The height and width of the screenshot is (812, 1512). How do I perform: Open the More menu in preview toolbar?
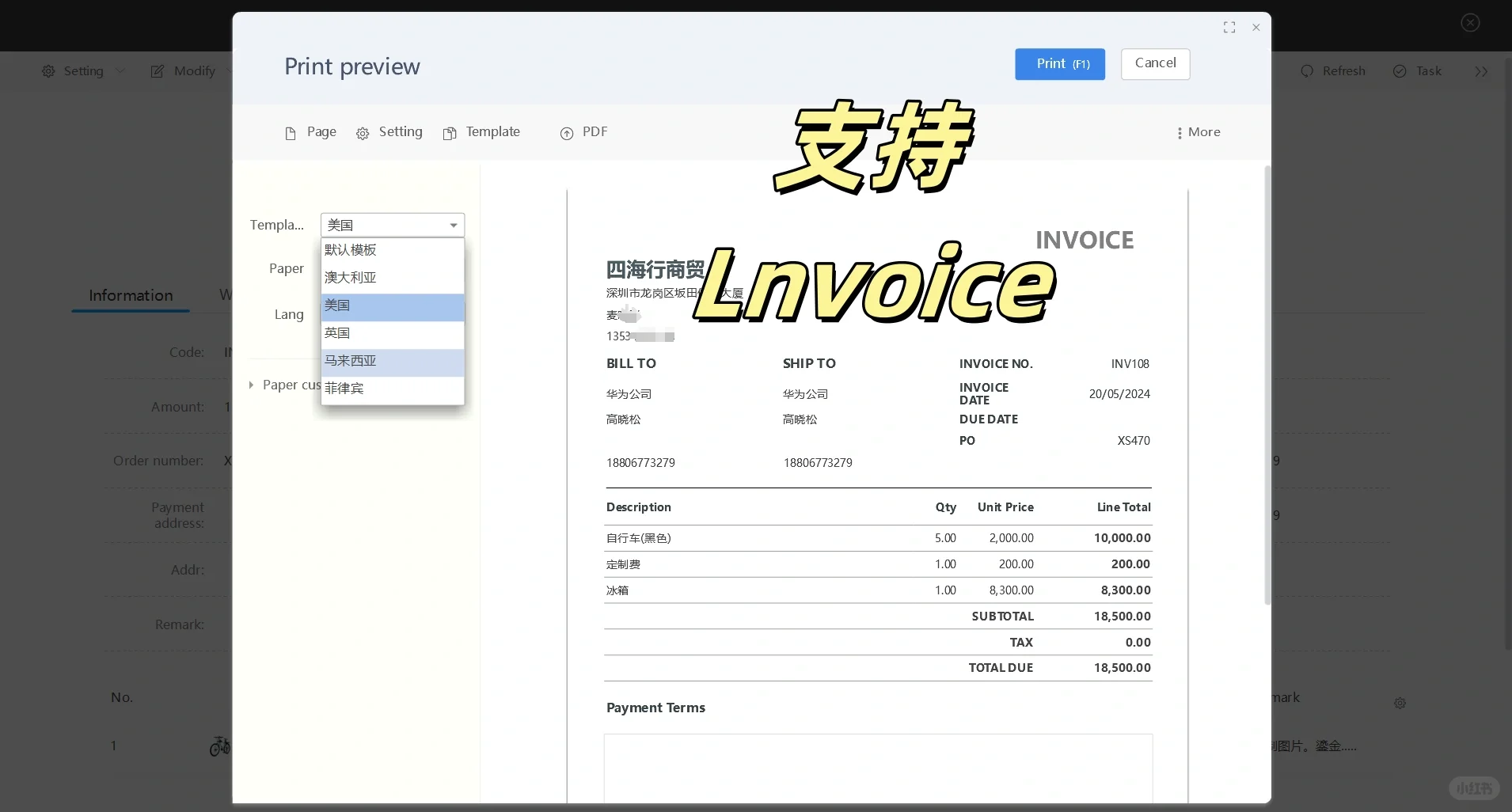(1199, 132)
